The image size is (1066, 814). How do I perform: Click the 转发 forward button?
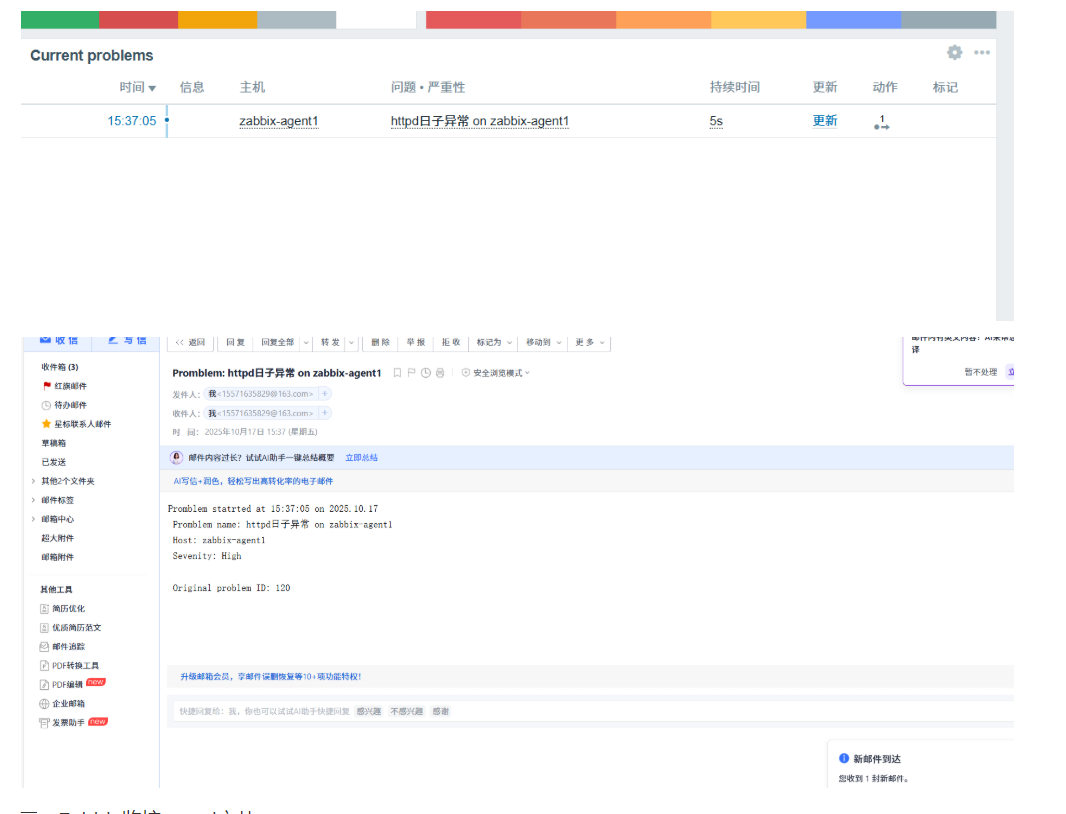coord(330,343)
